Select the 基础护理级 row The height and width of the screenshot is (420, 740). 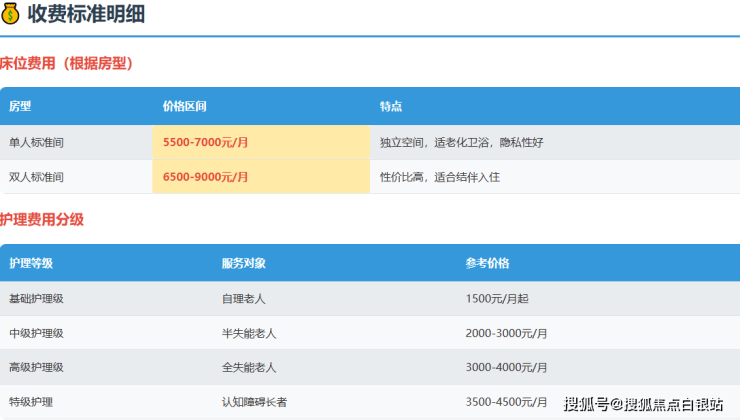[36, 298]
